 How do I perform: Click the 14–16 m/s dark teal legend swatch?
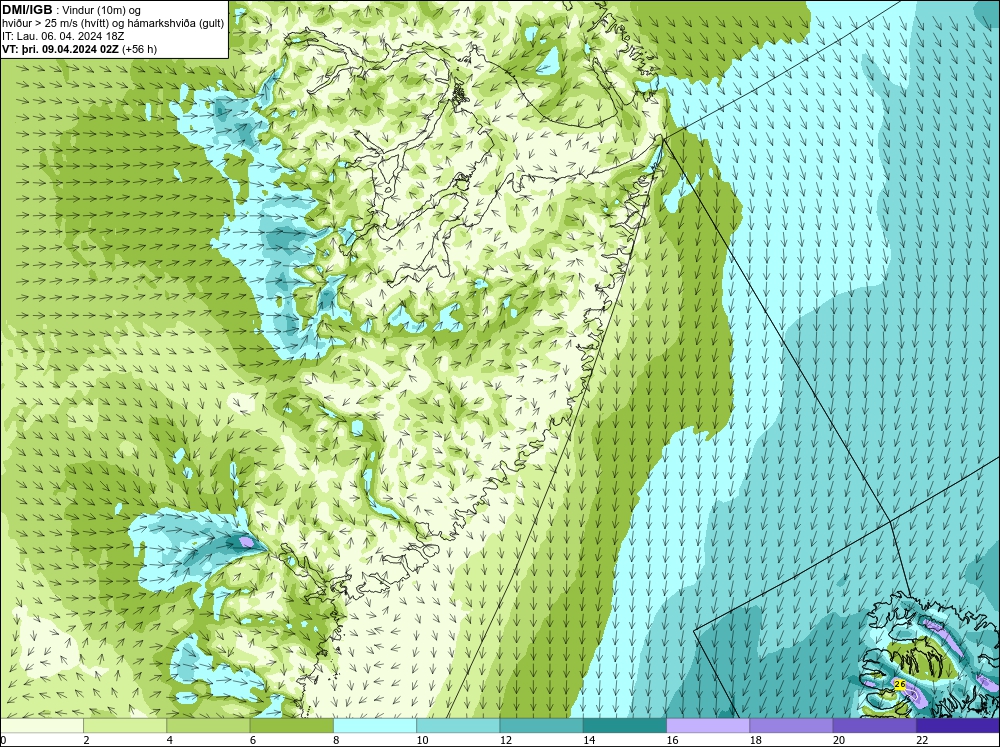(625, 726)
